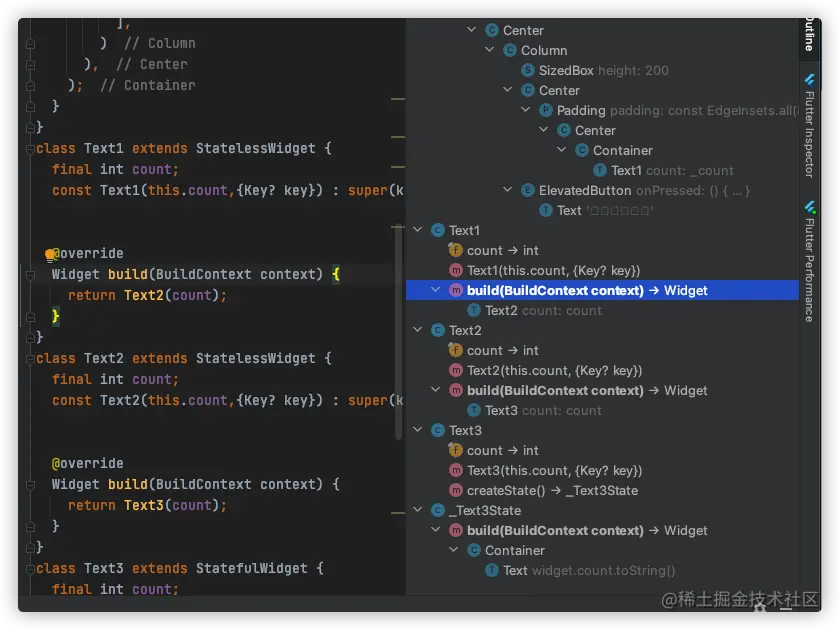The height and width of the screenshot is (630, 840).
Task: Click the Text2 count: count widget icon
Action: click(474, 310)
